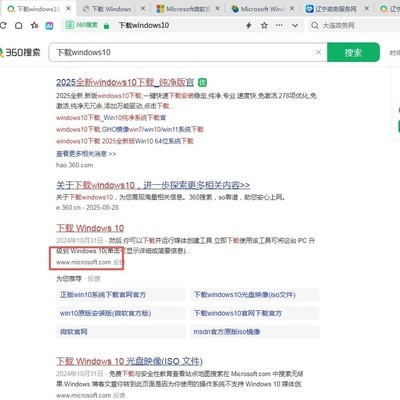Open the 下载 Windows 10 result title
Screen dimensions: 400x400
(x=90, y=228)
